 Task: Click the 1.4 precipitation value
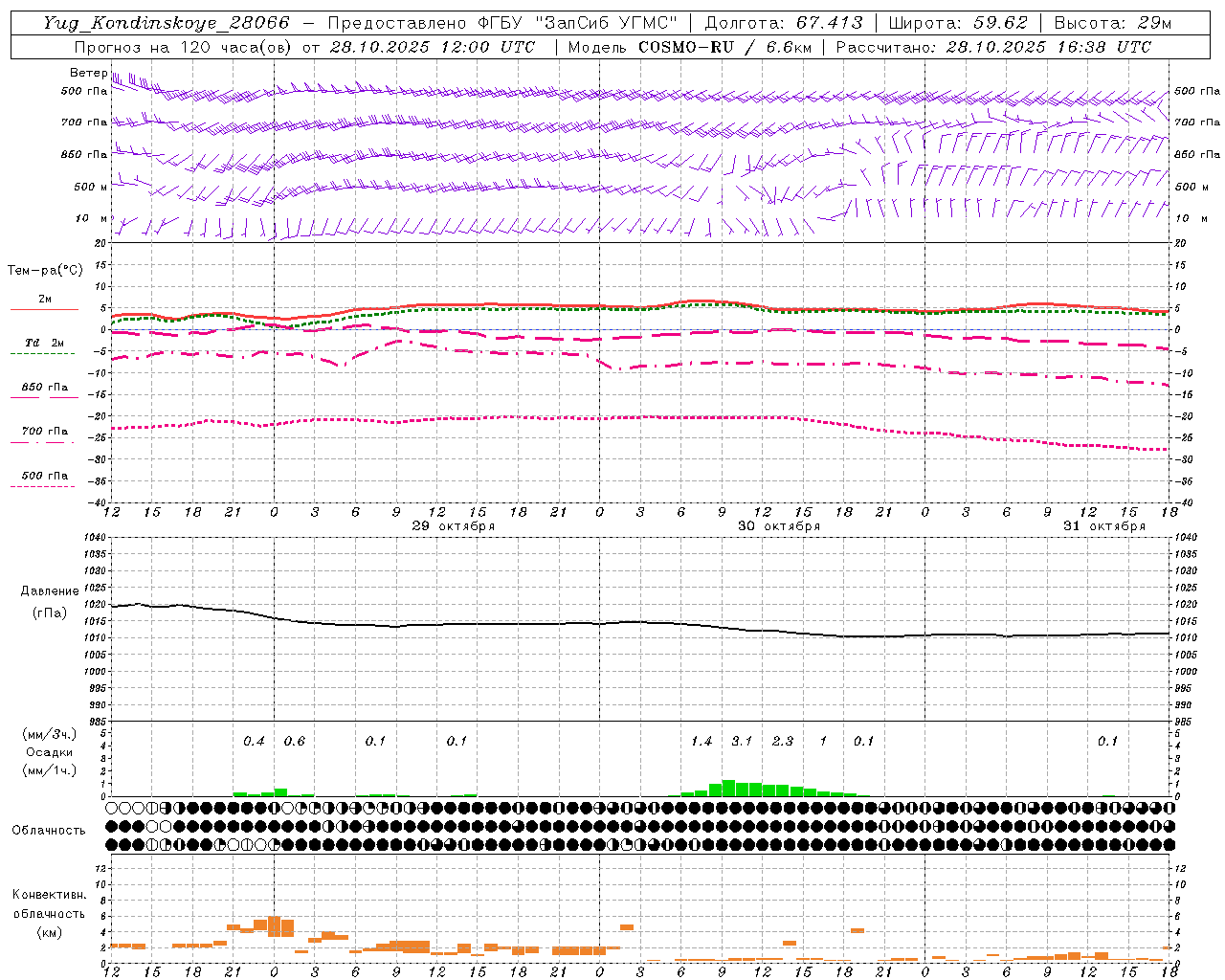click(702, 742)
